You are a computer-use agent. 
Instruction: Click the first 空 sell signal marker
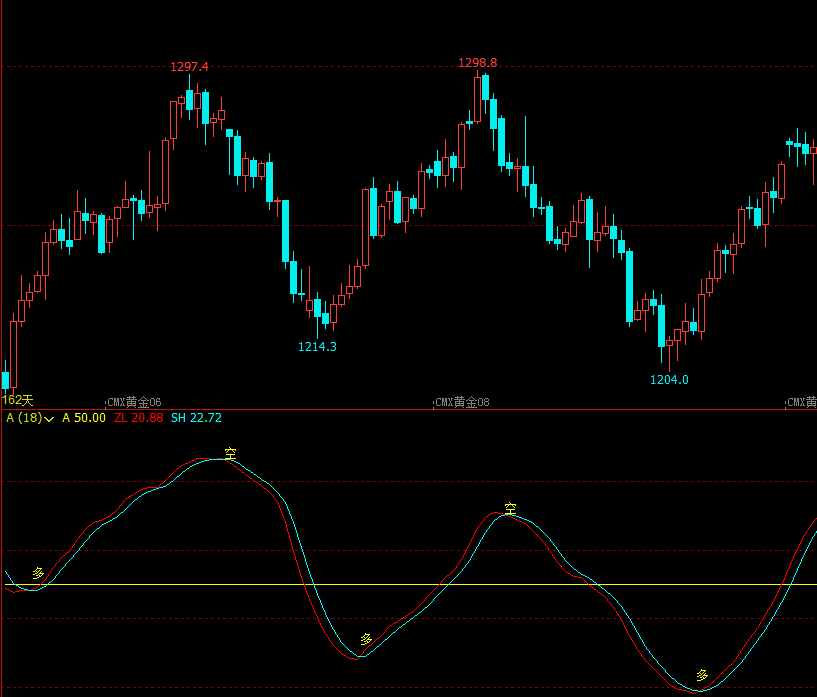pyautogui.click(x=230, y=453)
